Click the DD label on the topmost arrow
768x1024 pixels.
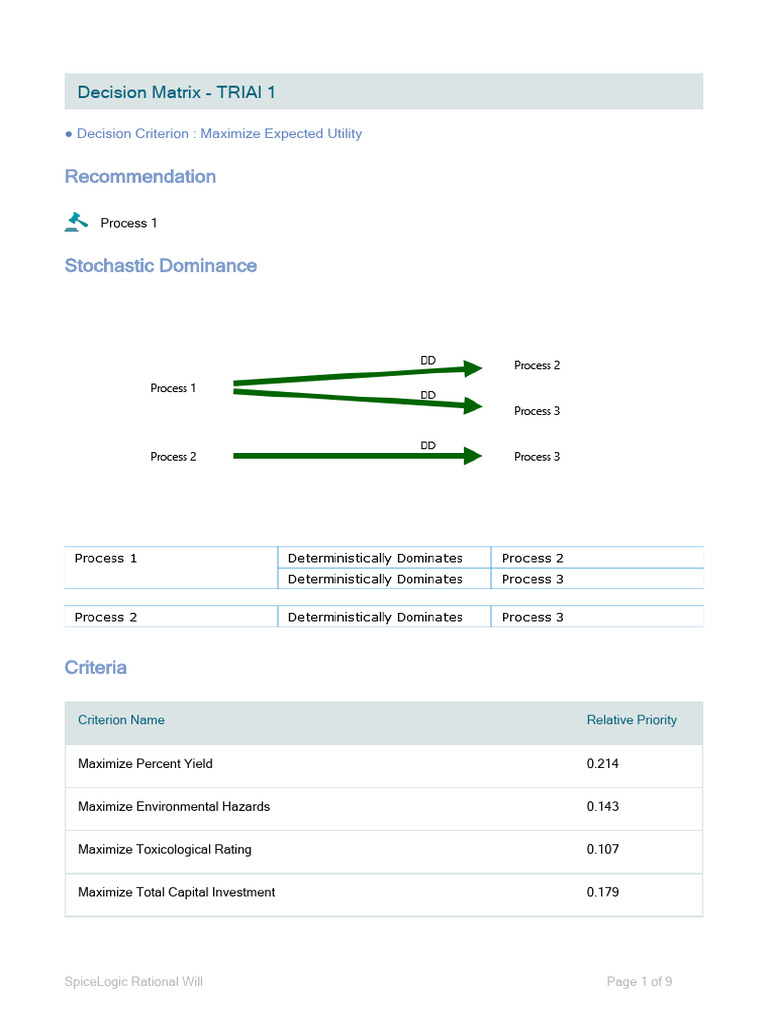pos(428,360)
